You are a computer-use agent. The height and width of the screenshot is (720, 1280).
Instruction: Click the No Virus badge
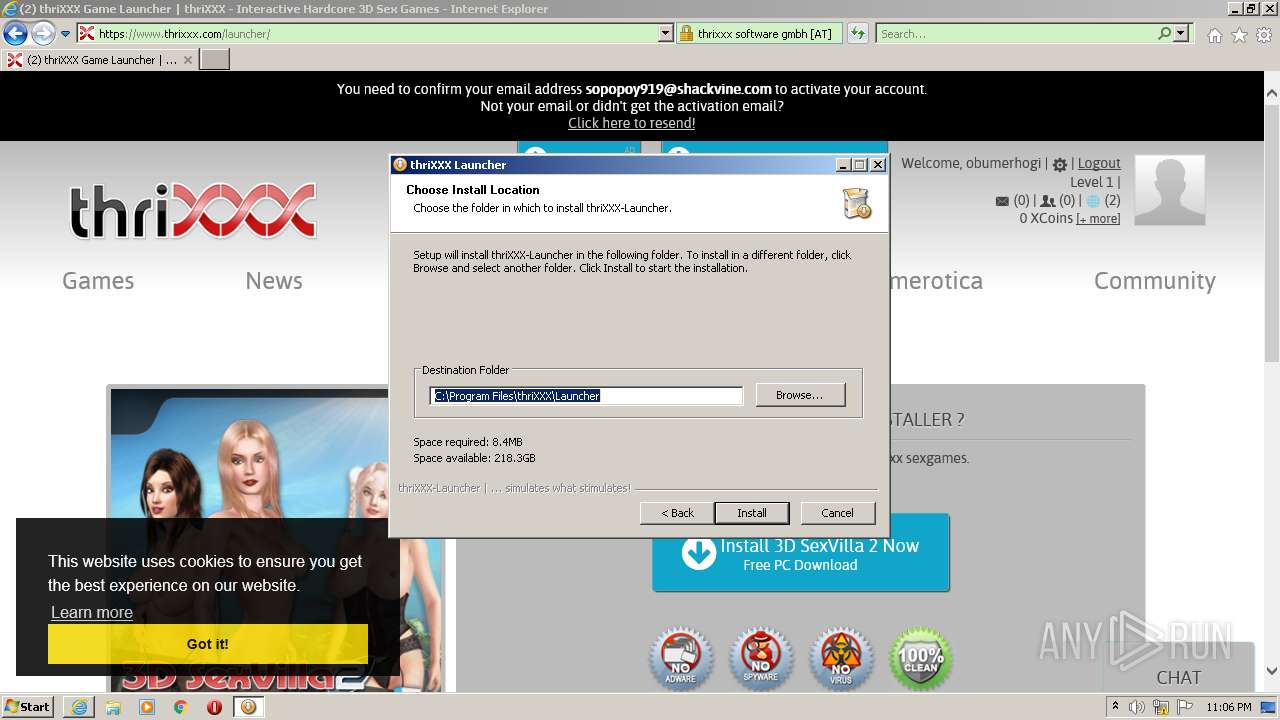(841, 659)
